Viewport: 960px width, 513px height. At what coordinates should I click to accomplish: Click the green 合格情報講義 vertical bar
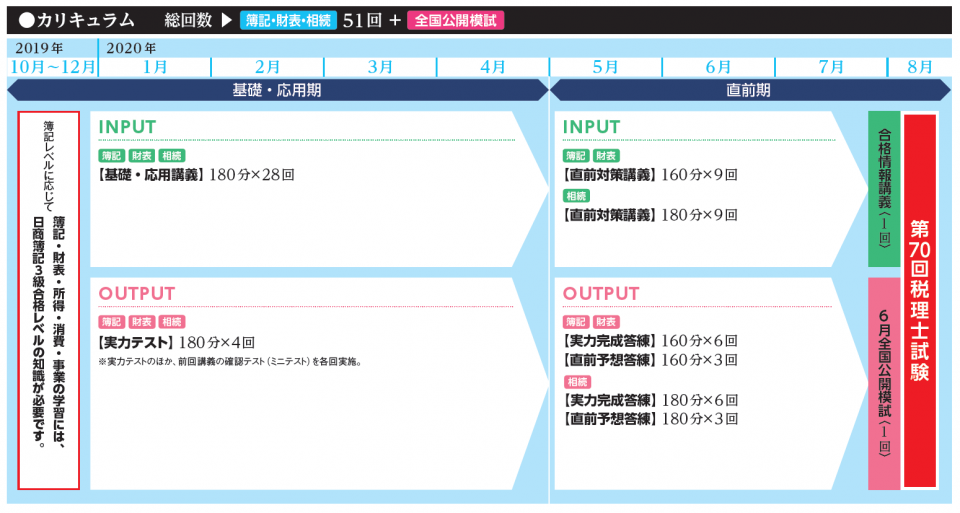(x=884, y=190)
